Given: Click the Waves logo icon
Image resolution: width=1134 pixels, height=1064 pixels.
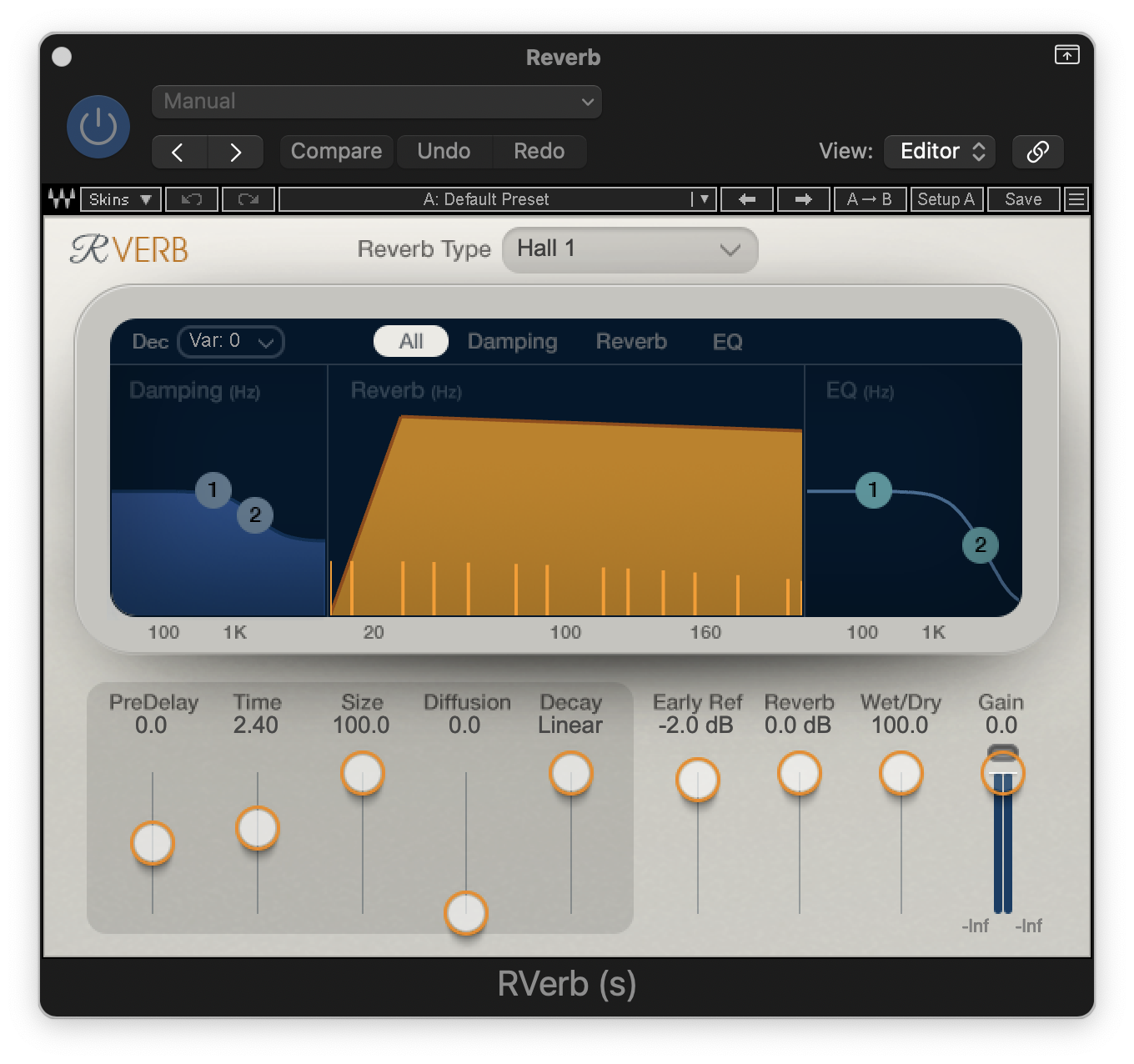Looking at the screenshot, I should (x=61, y=199).
